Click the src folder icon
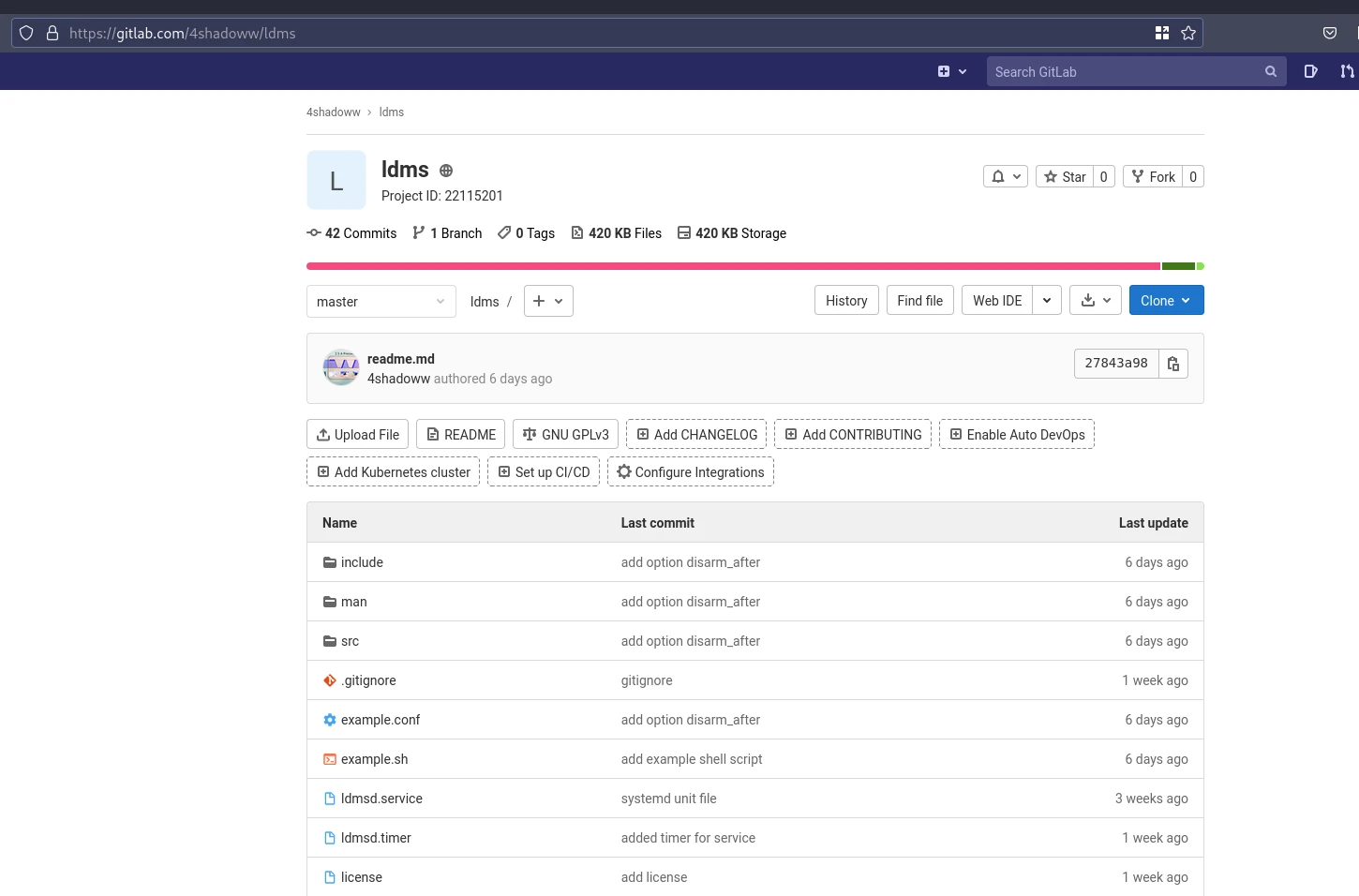The height and width of the screenshot is (896, 1359). pos(330,641)
